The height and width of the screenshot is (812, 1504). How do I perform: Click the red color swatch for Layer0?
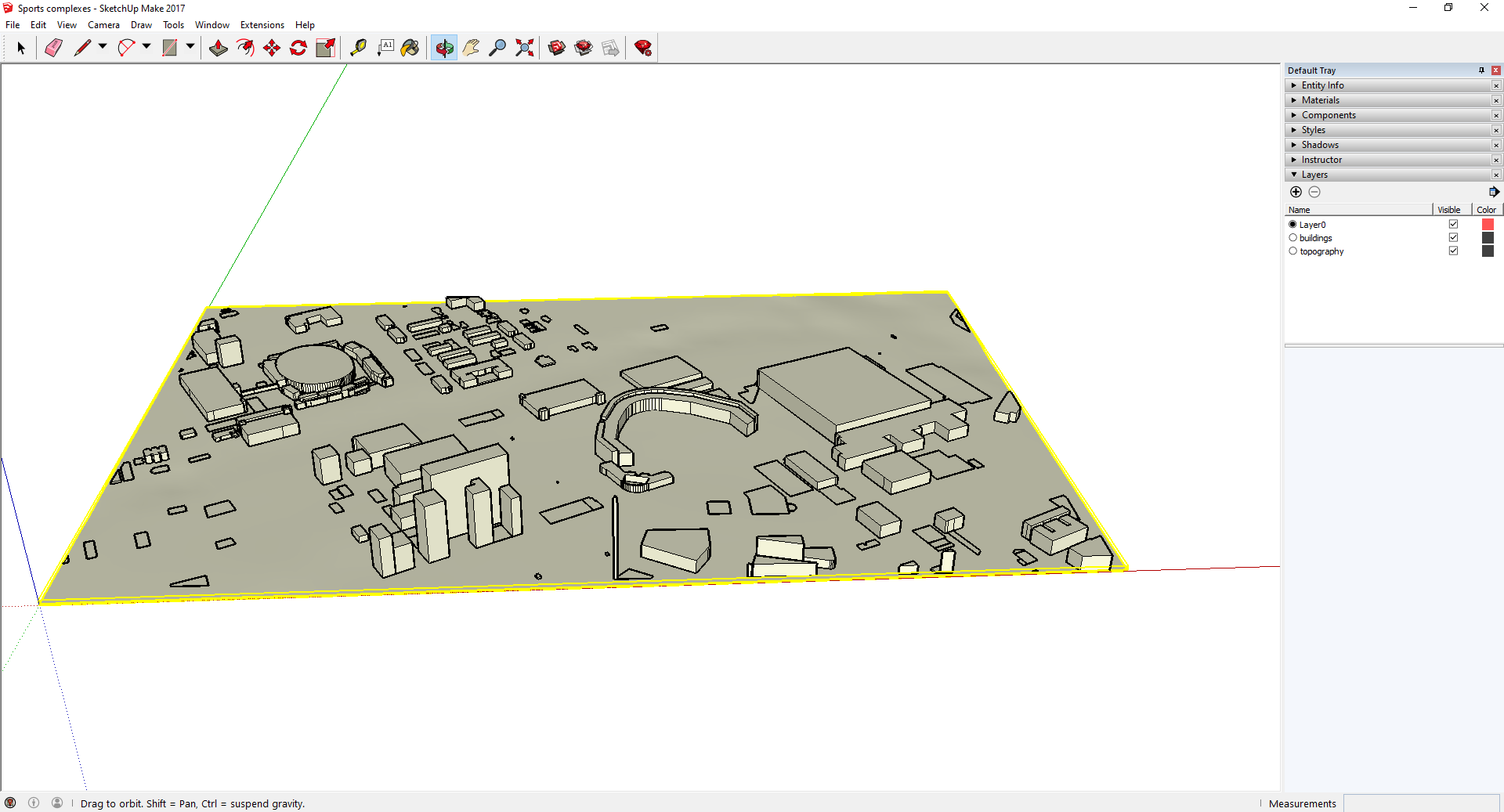1488,224
